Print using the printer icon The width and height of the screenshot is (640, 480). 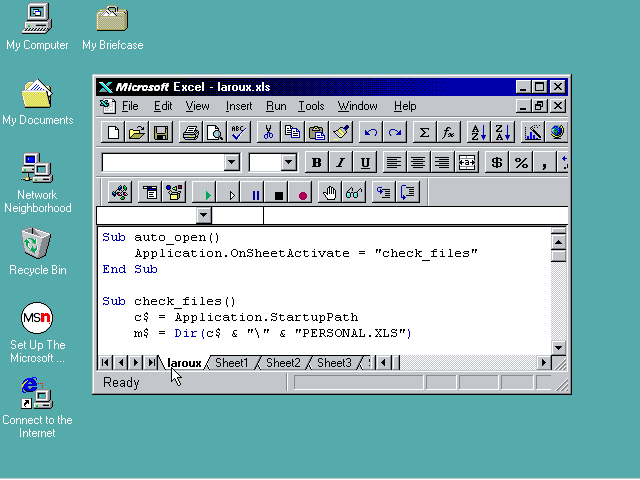click(x=191, y=132)
